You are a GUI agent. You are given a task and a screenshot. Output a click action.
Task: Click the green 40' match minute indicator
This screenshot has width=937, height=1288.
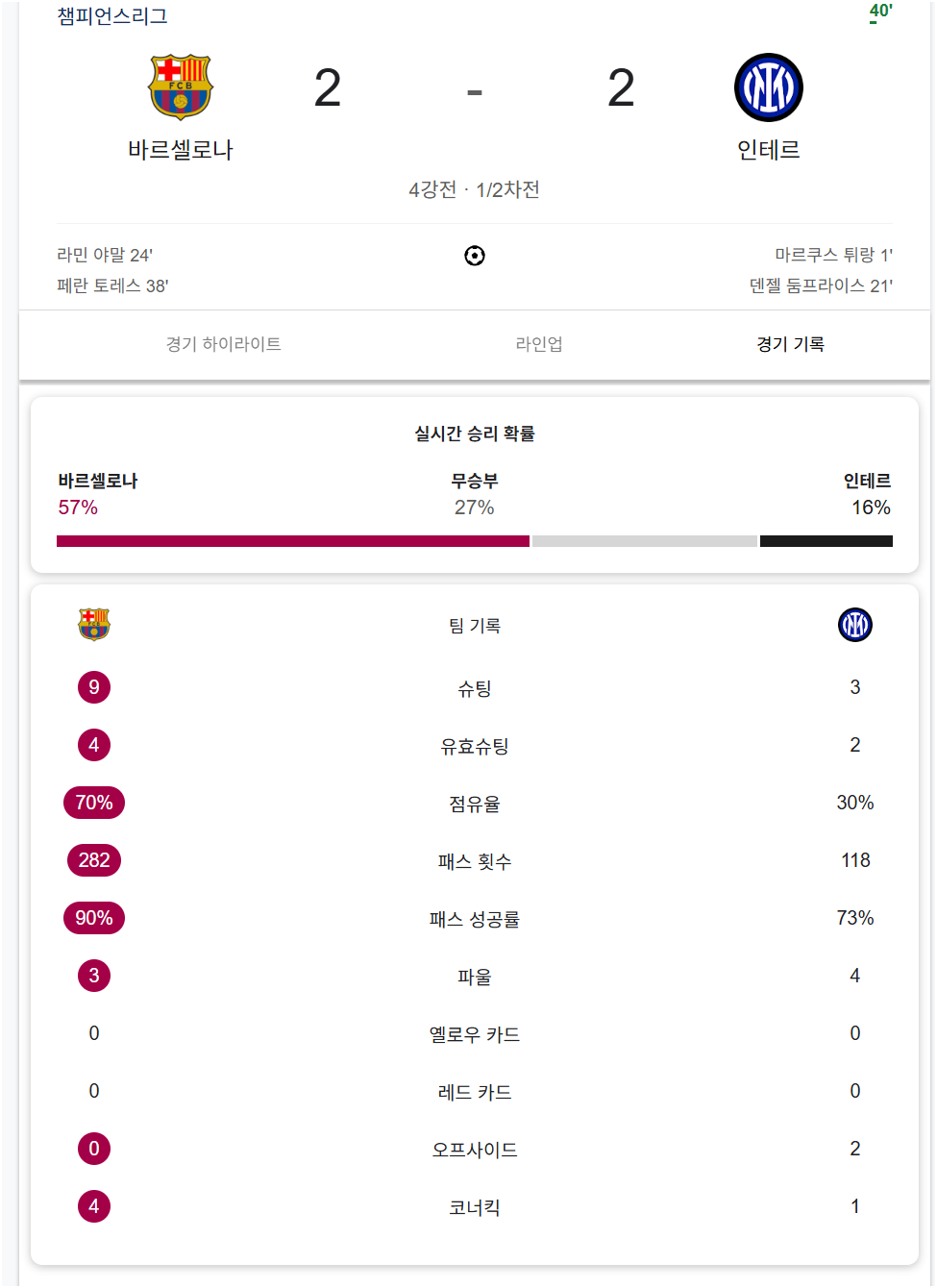880,12
